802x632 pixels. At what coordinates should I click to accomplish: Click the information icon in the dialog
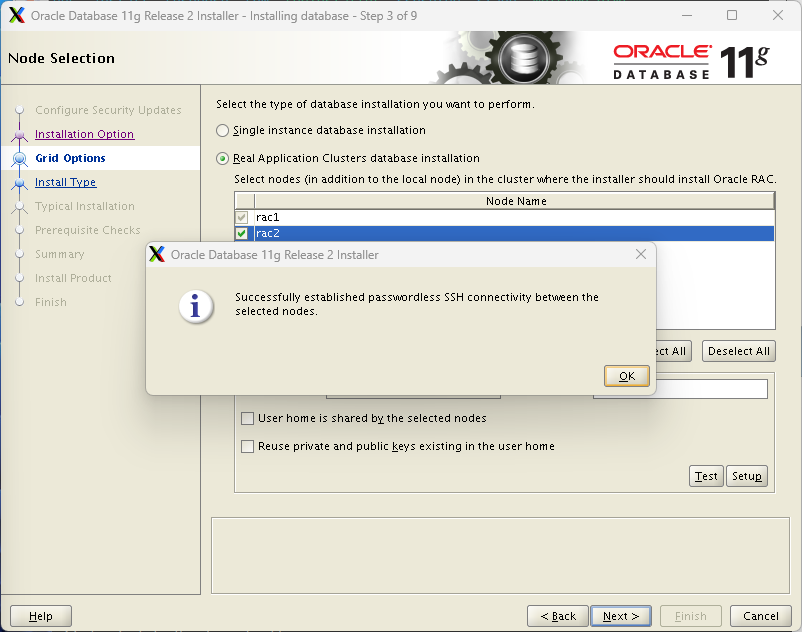coord(195,307)
